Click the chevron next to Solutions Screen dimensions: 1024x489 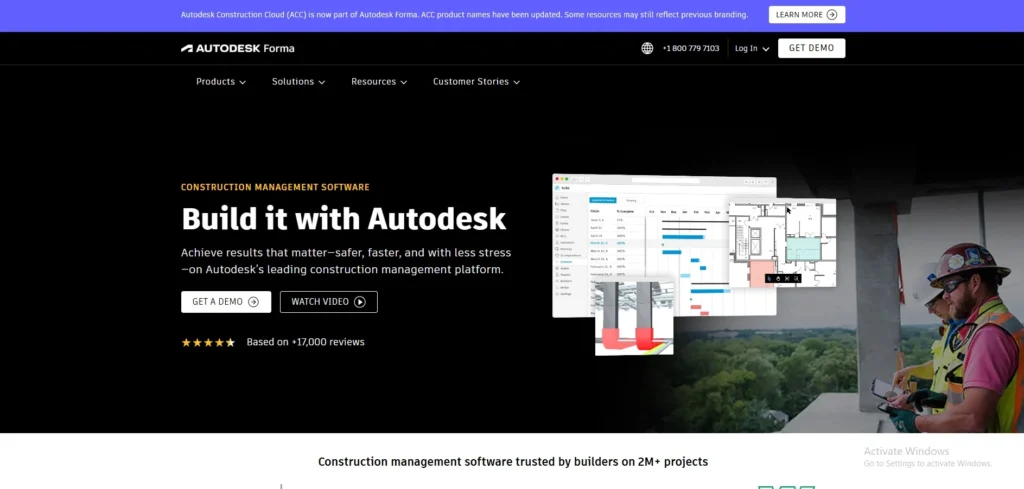[x=321, y=82]
